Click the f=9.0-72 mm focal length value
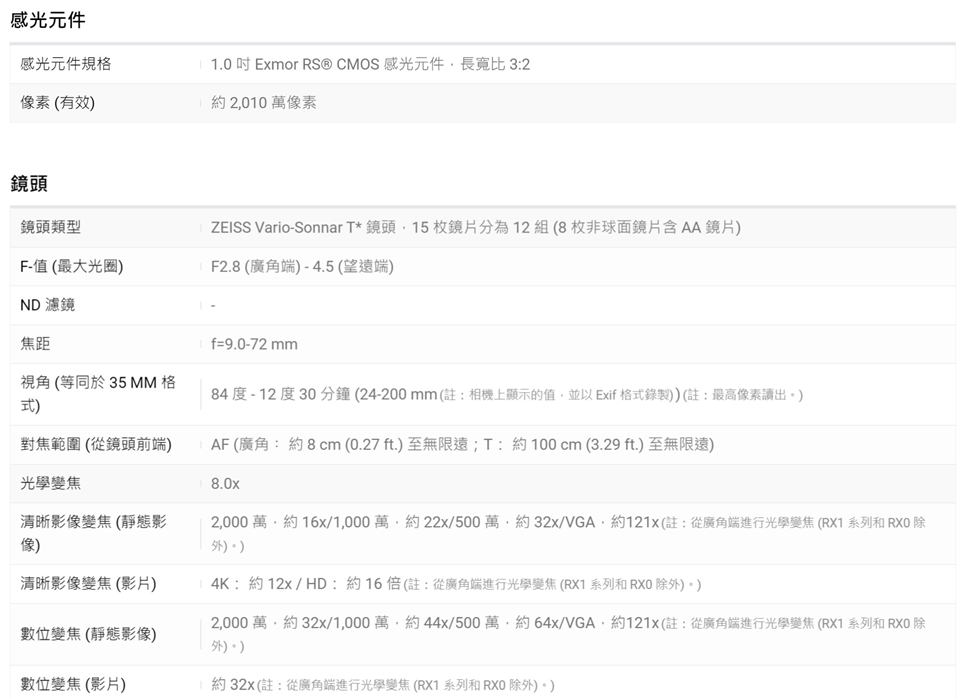This screenshot has height=700, width=960. tap(254, 344)
